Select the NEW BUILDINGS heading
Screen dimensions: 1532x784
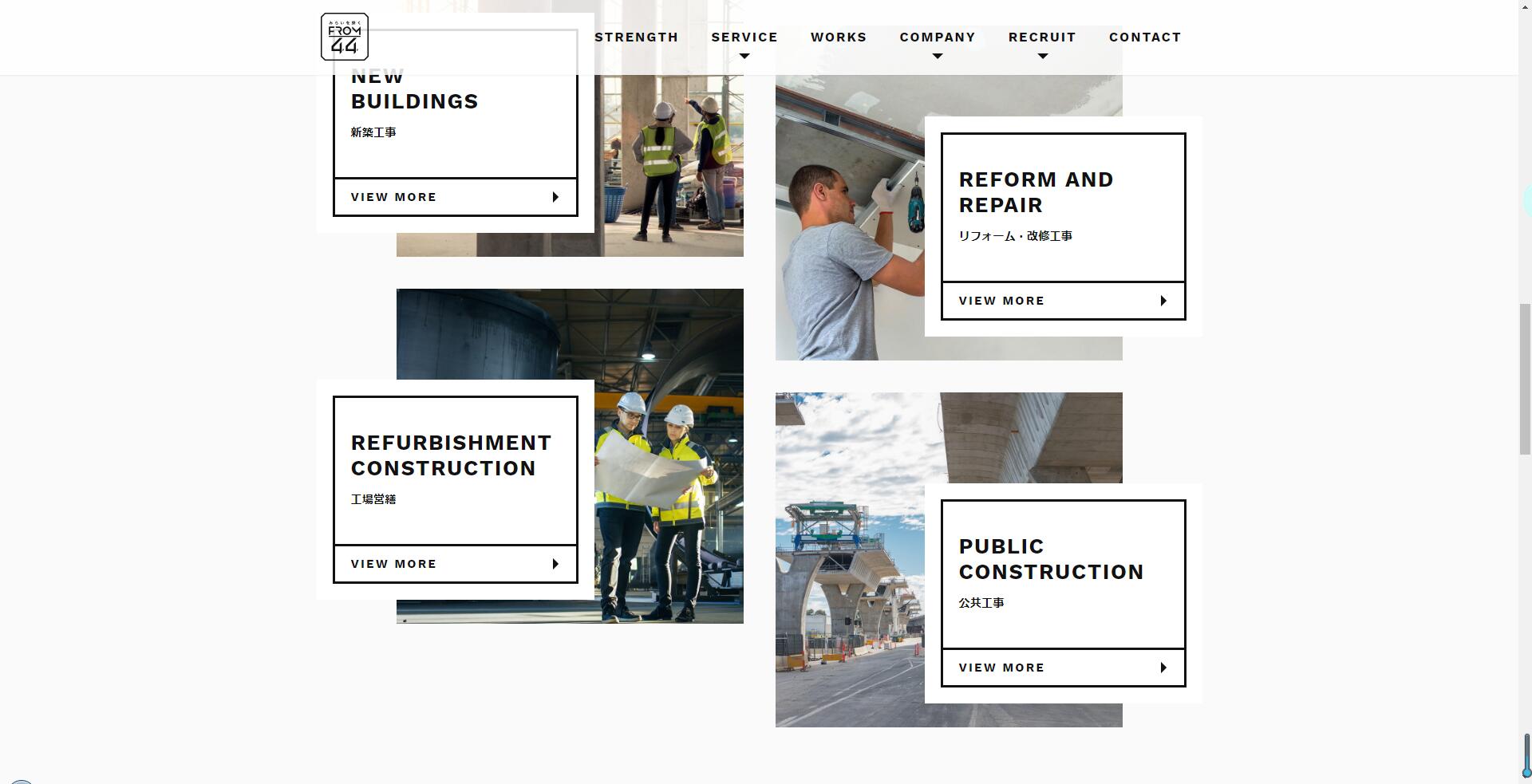pyautogui.click(x=415, y=89)
